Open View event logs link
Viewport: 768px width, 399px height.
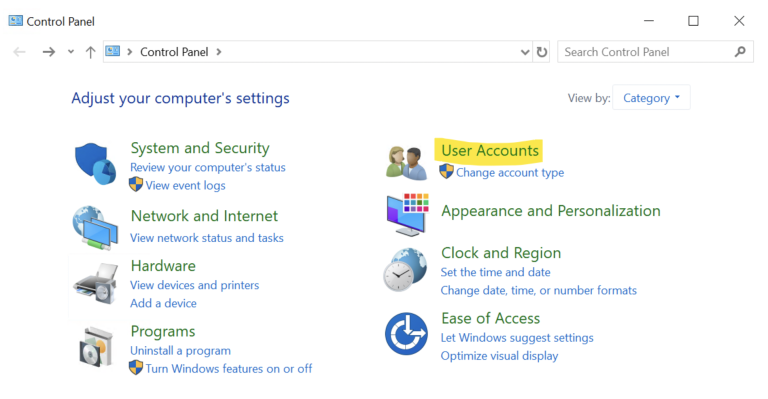(x=185, y=186)
